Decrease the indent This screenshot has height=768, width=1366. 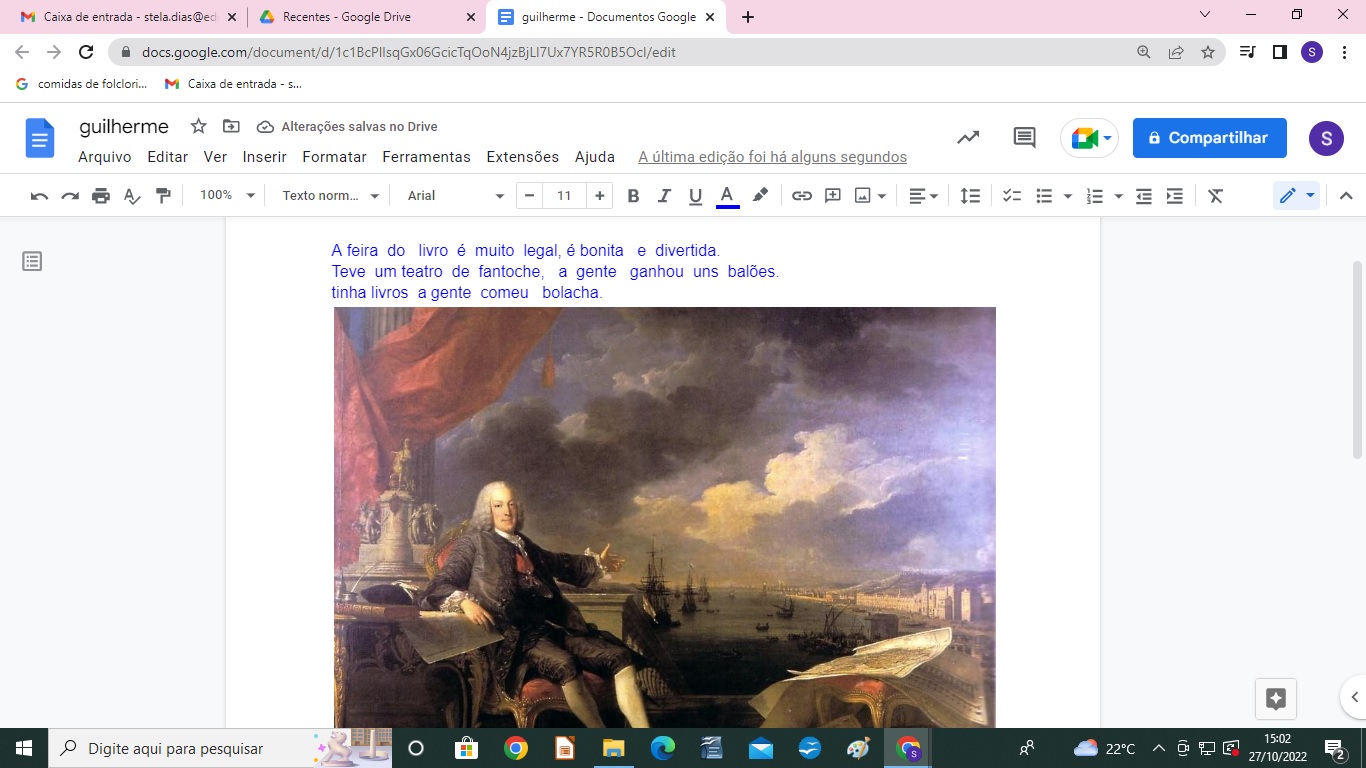(1144, 196)
